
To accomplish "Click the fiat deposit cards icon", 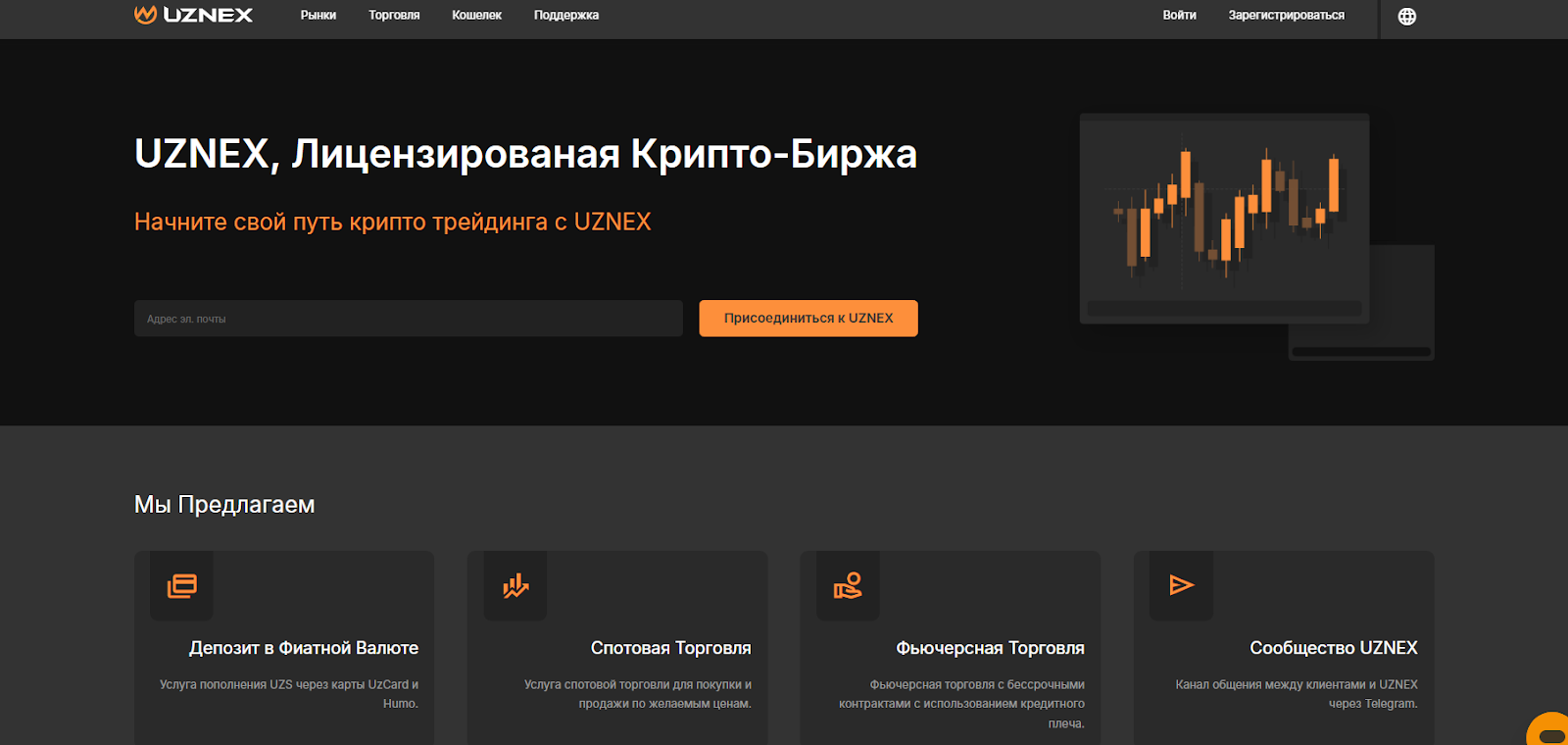I will [182, 585].
